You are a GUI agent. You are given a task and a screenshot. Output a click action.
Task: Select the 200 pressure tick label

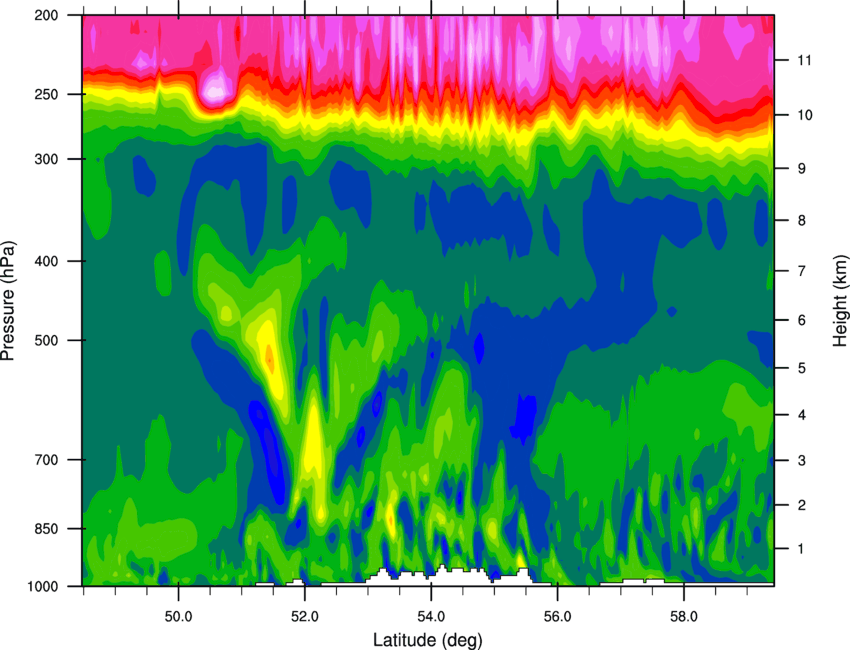[x=46, y=15]
